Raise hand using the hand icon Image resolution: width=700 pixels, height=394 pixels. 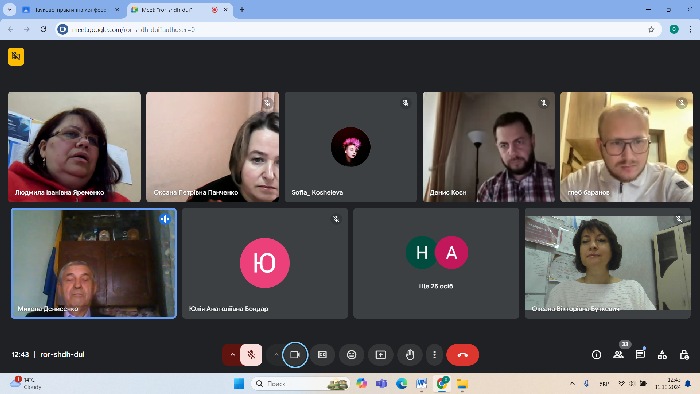[x=410, y=355]
